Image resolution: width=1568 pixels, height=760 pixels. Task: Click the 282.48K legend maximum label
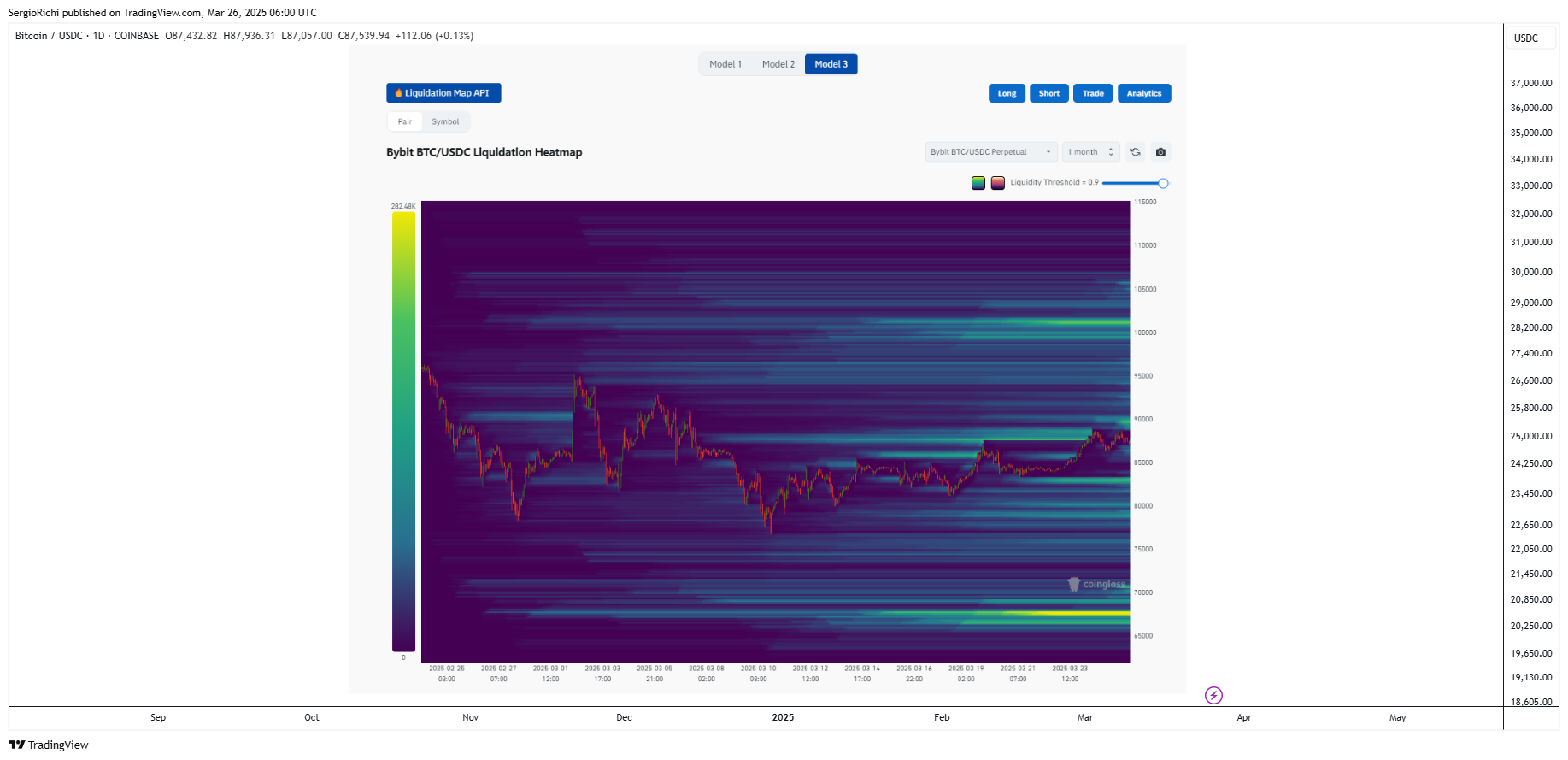point(403,206)
